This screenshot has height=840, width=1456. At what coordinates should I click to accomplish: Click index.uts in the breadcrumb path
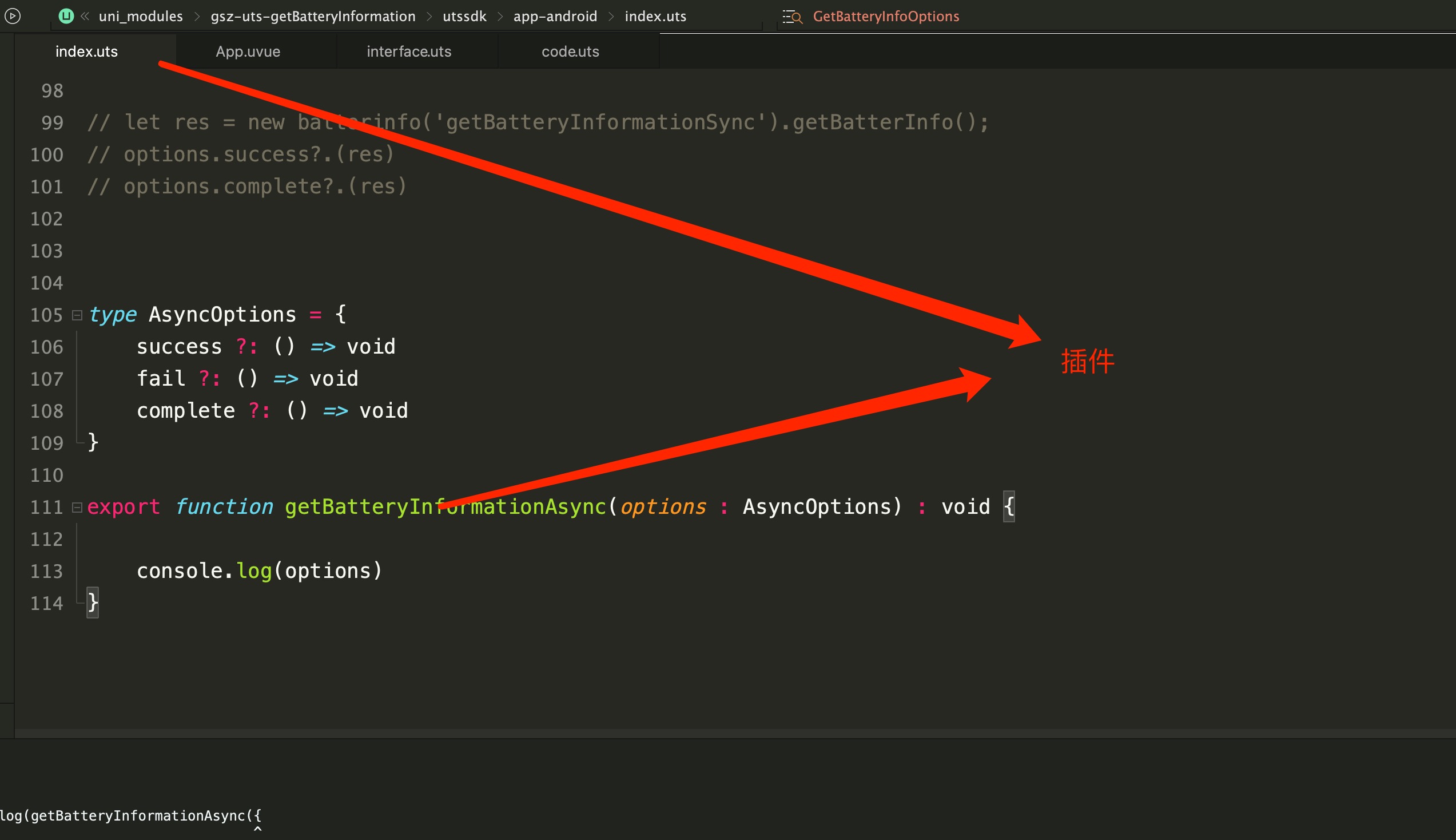point(655,16)
